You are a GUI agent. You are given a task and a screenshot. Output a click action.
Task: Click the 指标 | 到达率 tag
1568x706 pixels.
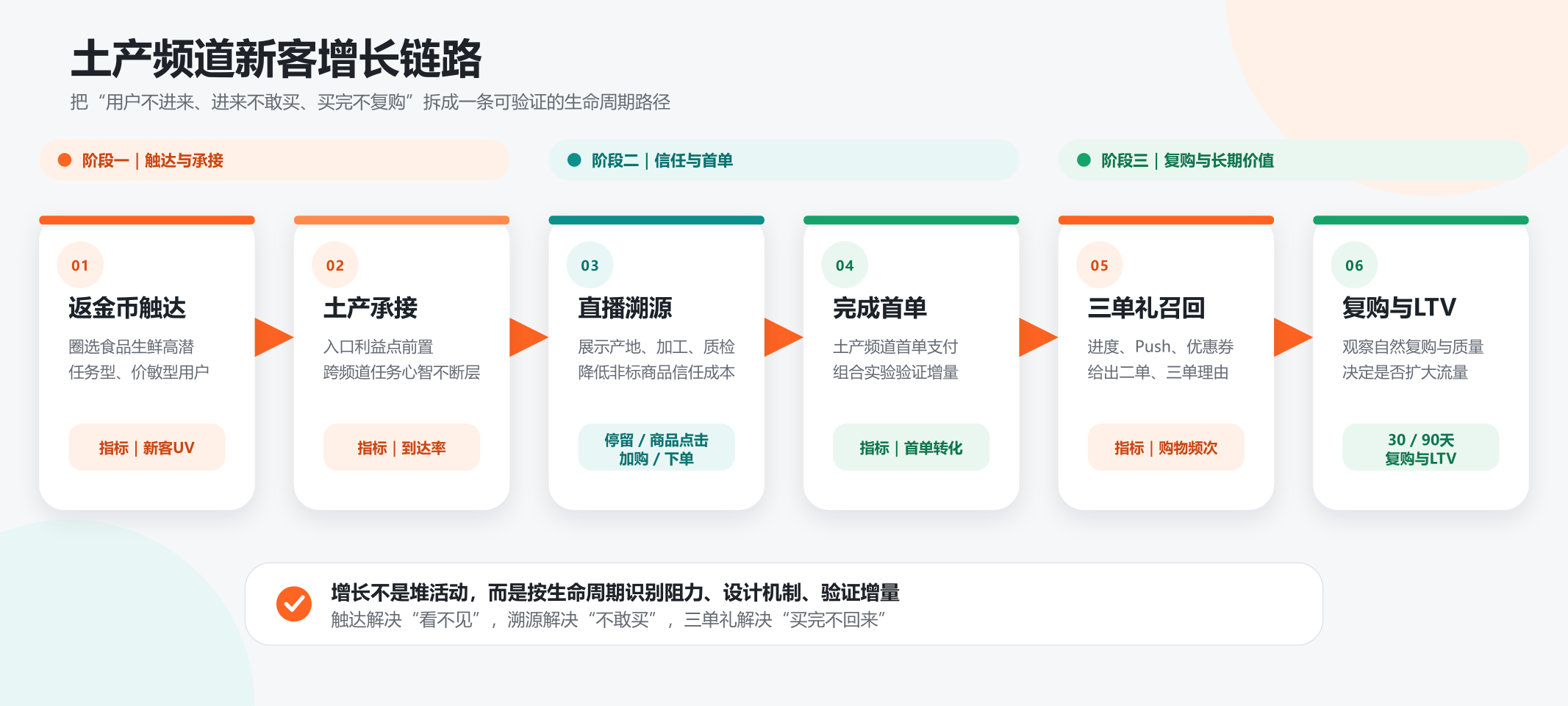pyautogui.click(x=401, y=447)
